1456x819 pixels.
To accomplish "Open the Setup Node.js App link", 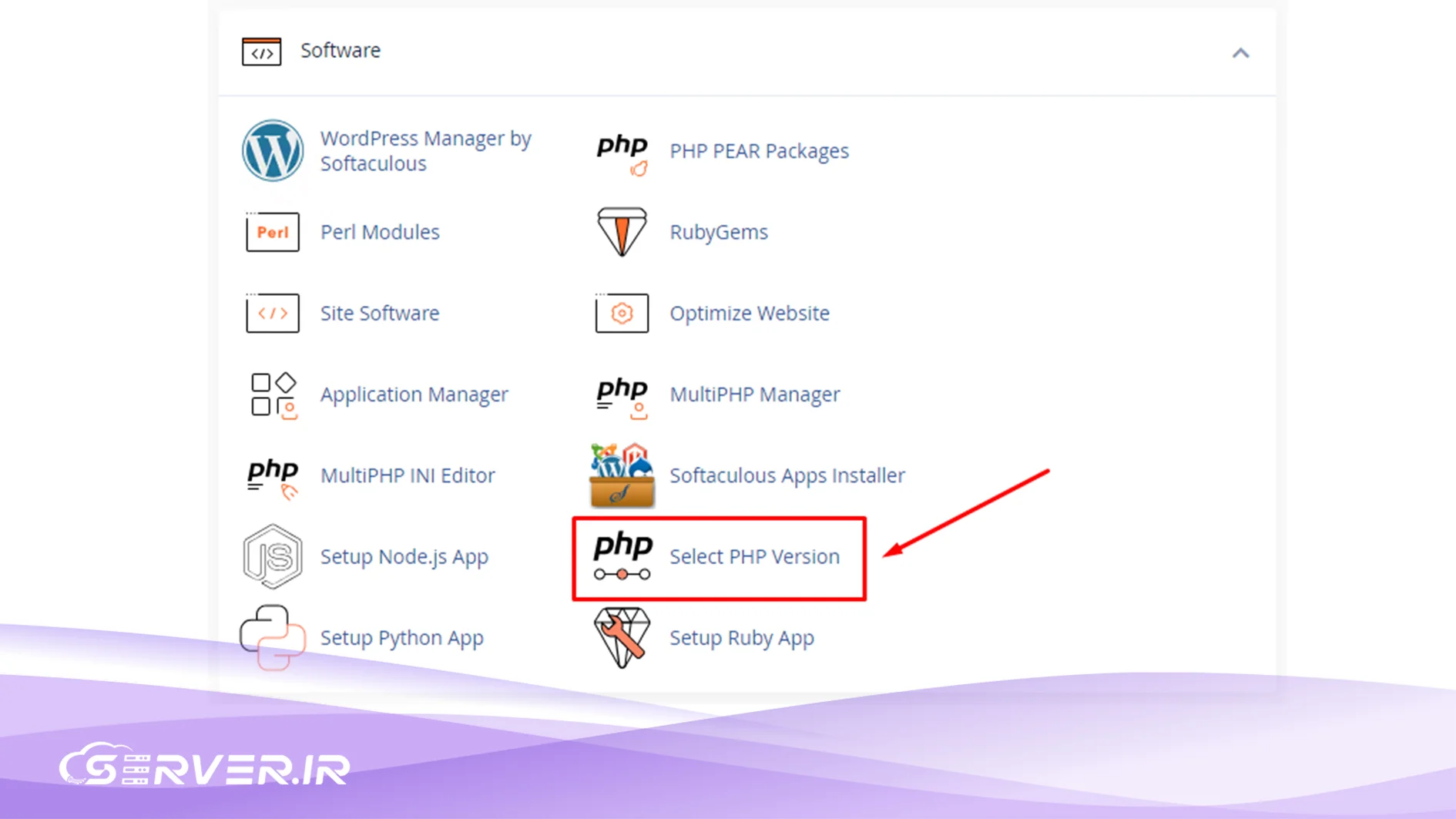I will point(404,556).
